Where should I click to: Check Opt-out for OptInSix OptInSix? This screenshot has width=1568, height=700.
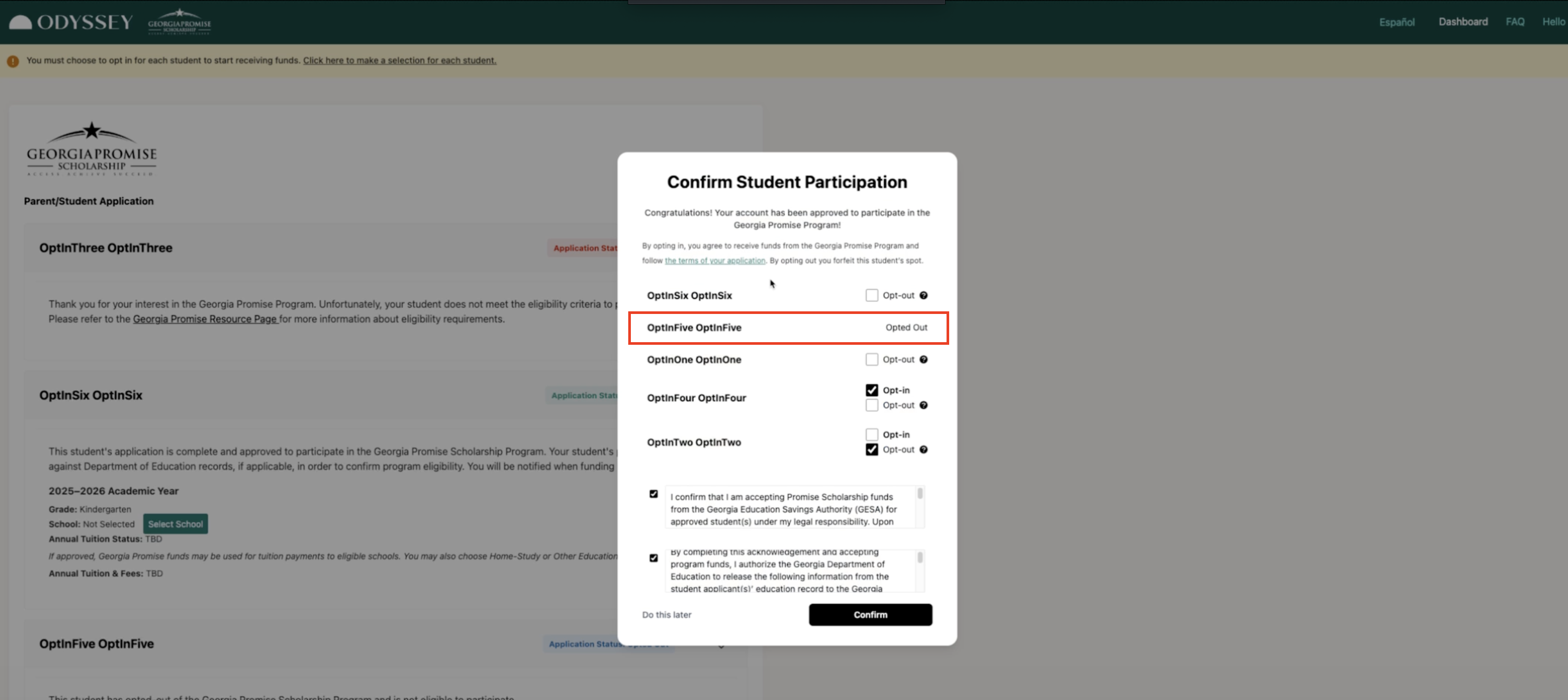872,296
